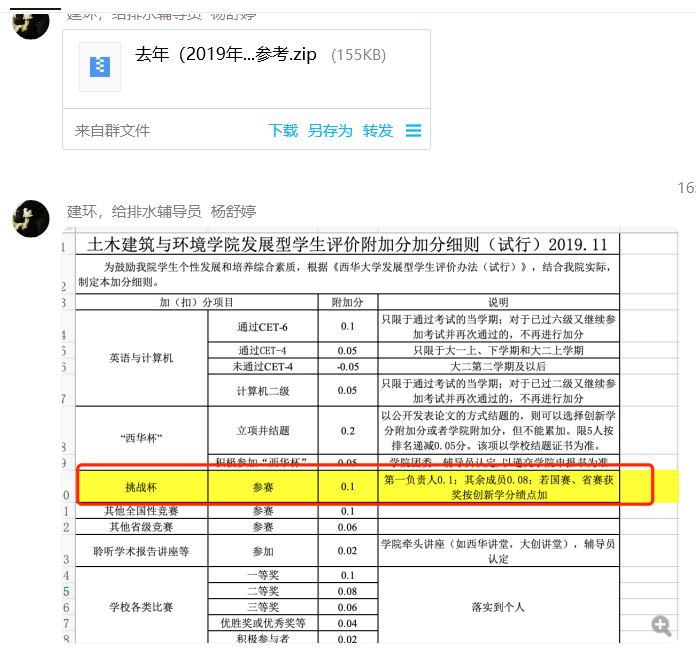The height and width of the screenshot is (668, 696).
Task: Click the 0.02 score for 聆听学术报告讲座等
Action: [348, 551]
